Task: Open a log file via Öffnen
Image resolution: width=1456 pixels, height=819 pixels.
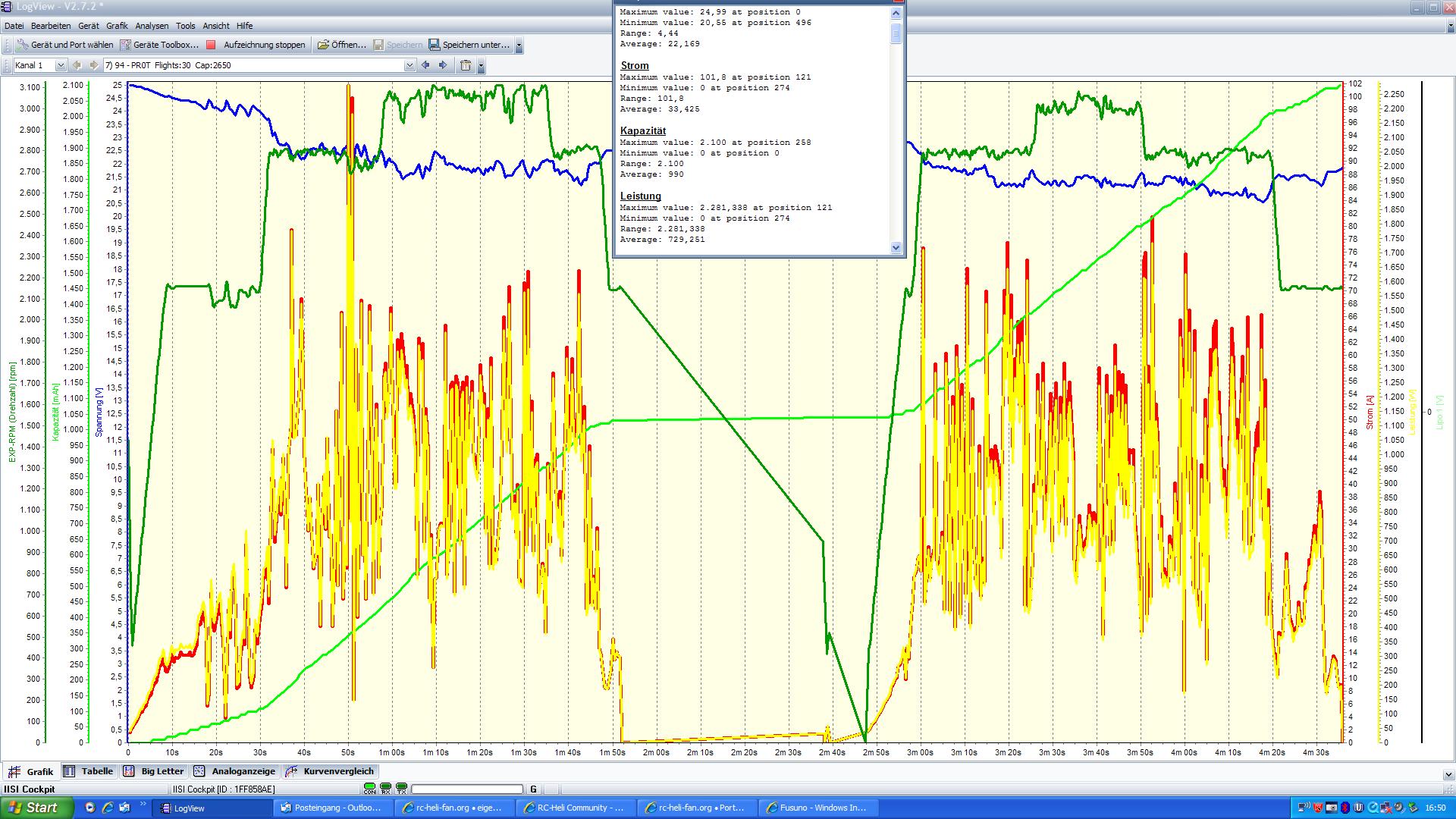Action: pos(342,45)
